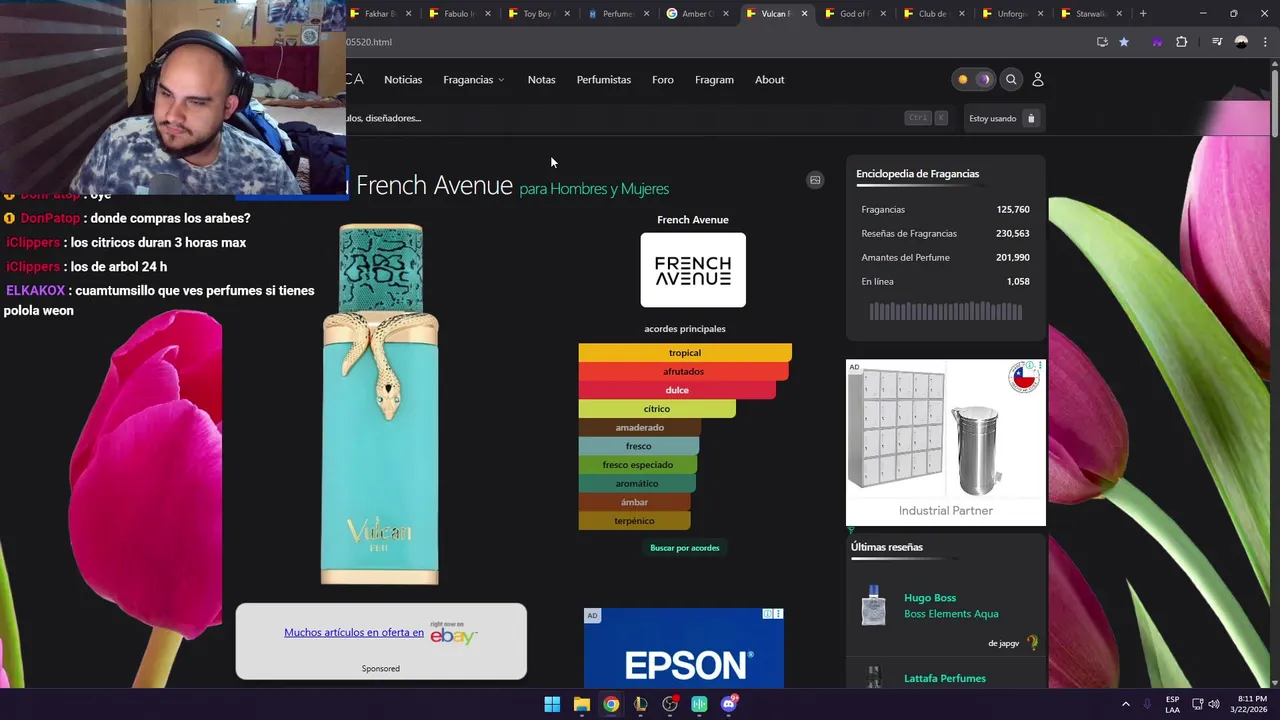Open the user account profile icon
The height and width of the screenshot is (720, 1280).
1037,80
